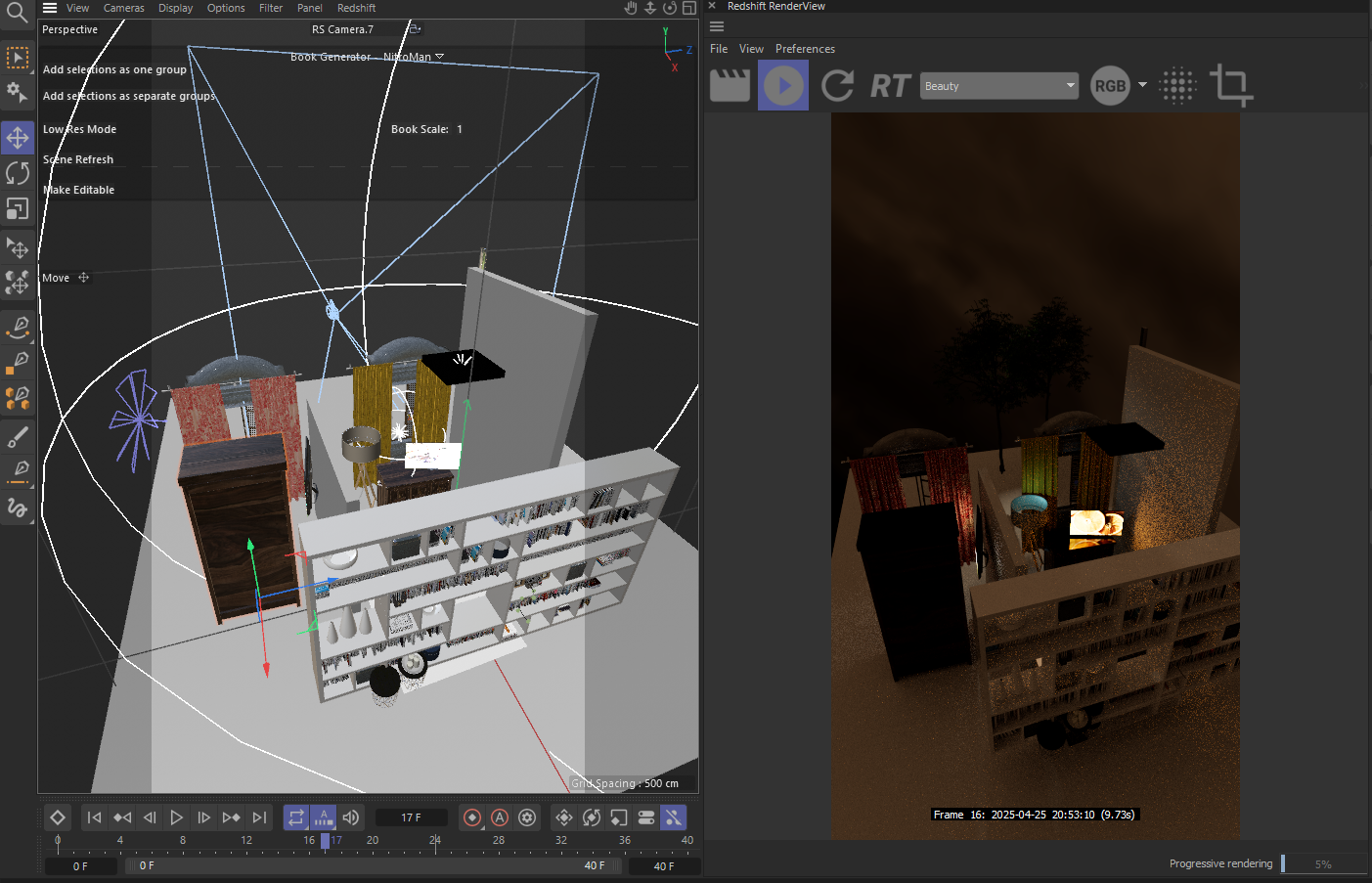Toggle sound playback speaker icon
1372x883 pixels.
click(x=351, y=817)
